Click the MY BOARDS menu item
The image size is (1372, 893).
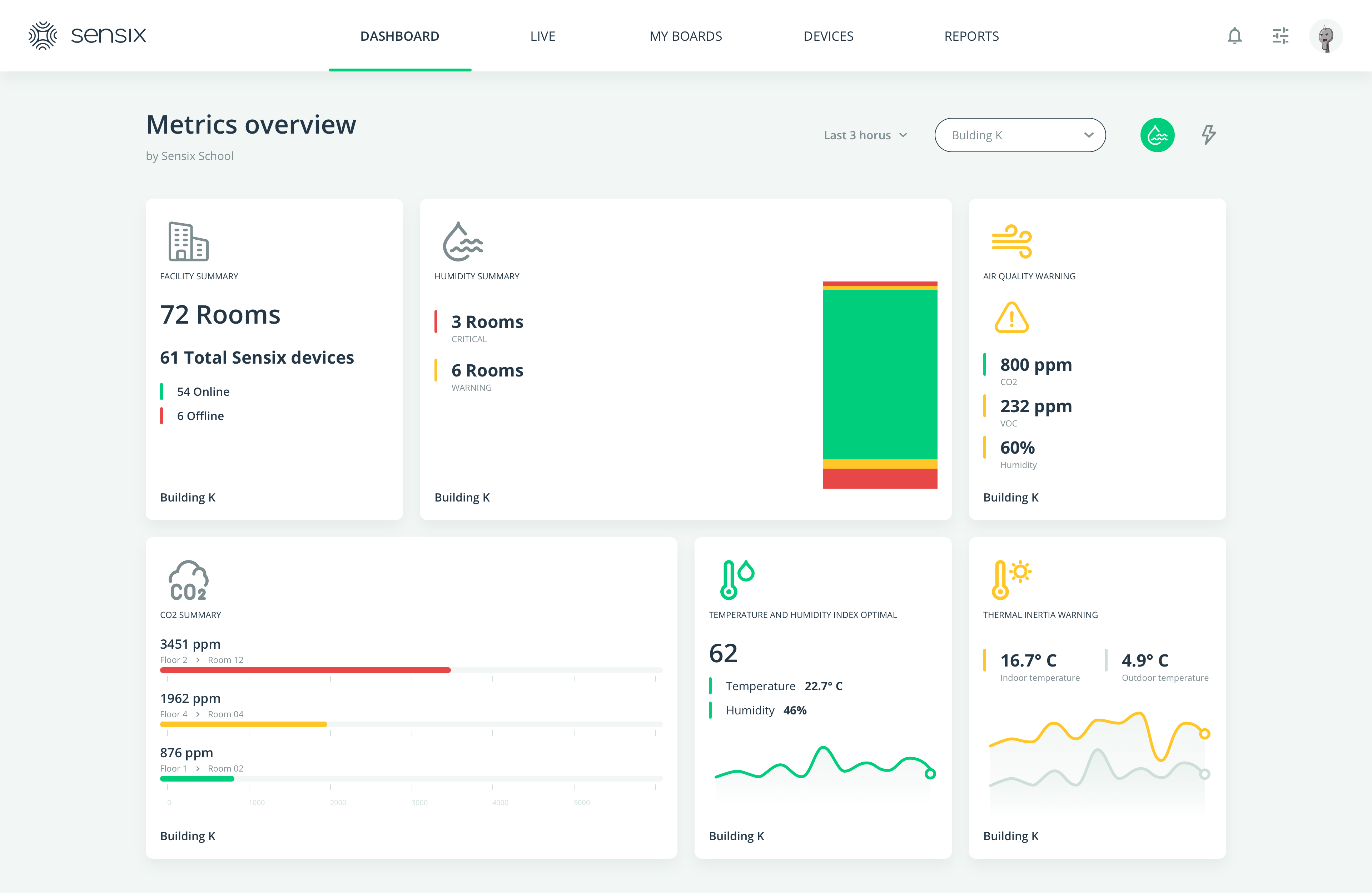pyautogui.click(x=686, y=36)
